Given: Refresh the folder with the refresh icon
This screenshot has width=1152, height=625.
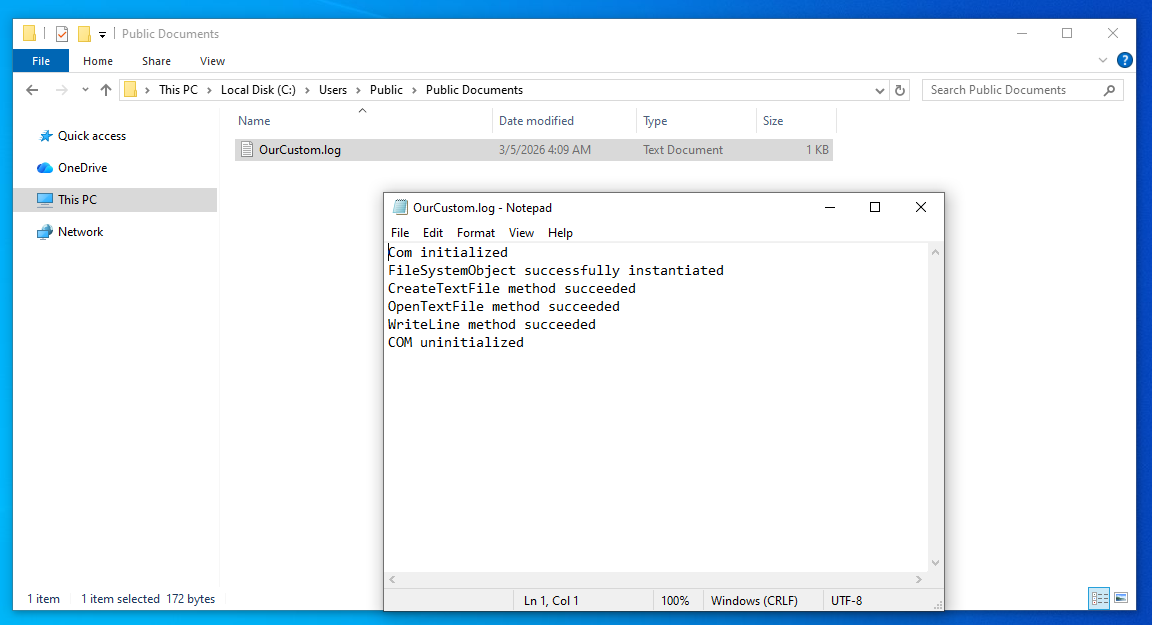Looking at the screenshot, I should point(899,90).
